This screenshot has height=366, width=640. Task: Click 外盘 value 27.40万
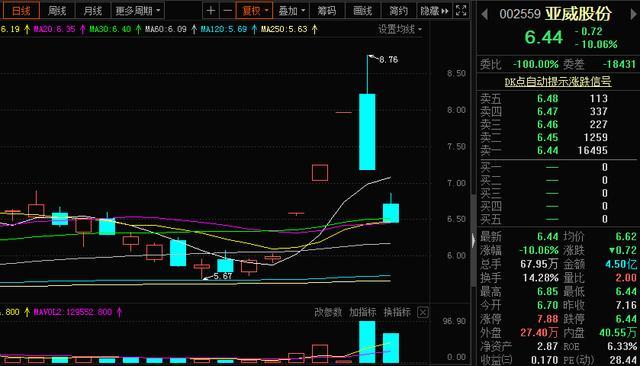pos(539,333)
